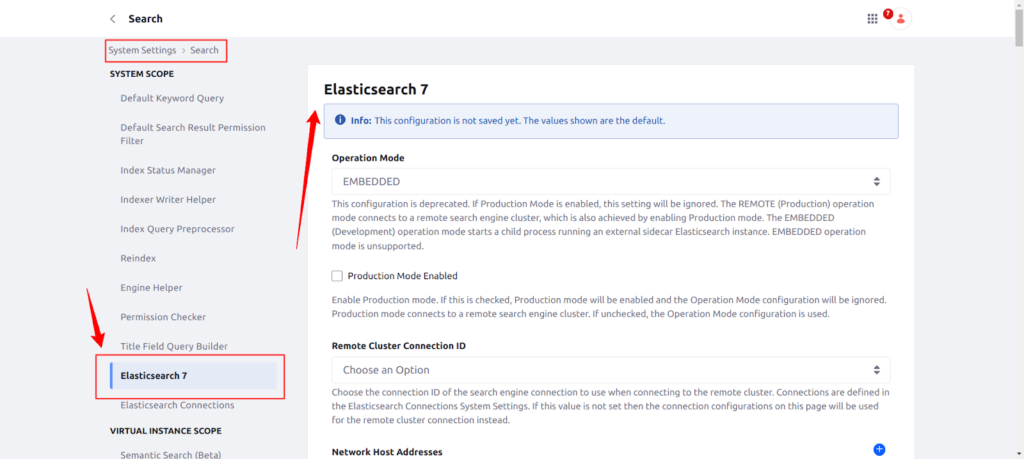
Task: Open the applications grid menu
Action: click(872, 19)
